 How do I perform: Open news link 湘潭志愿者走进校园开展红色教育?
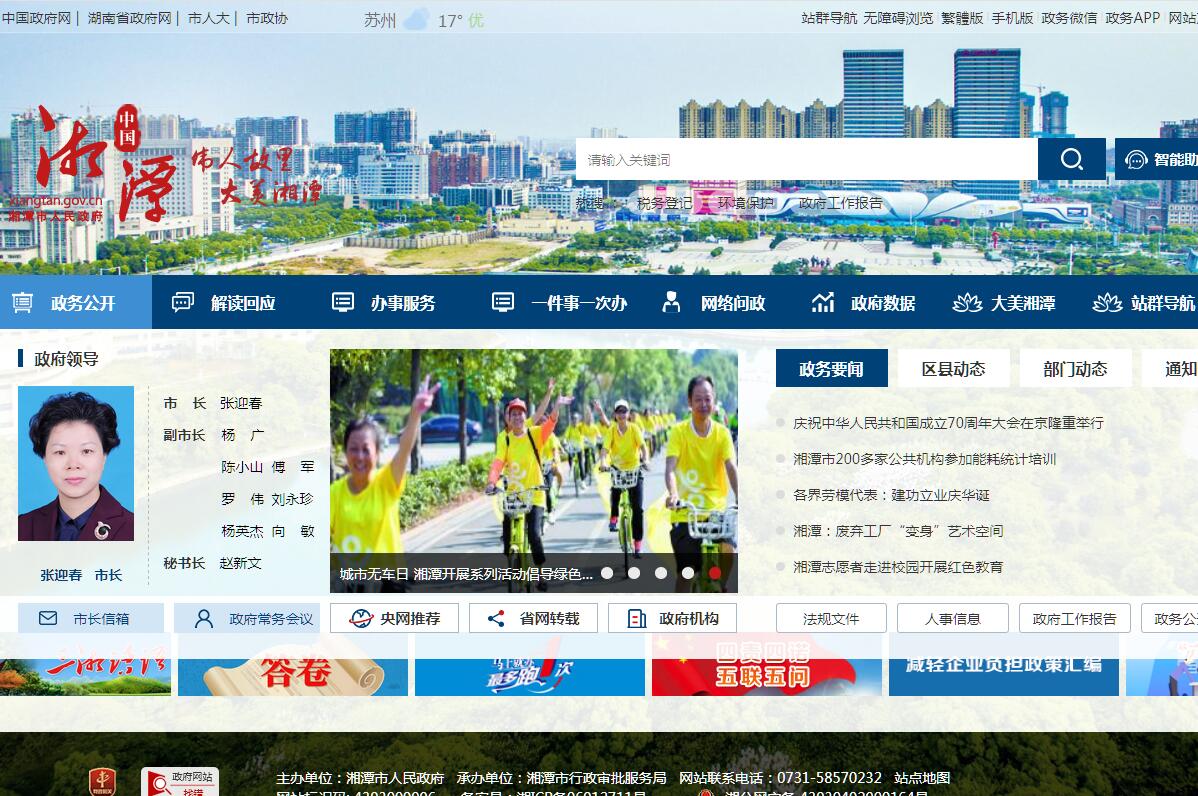[897, 567]
